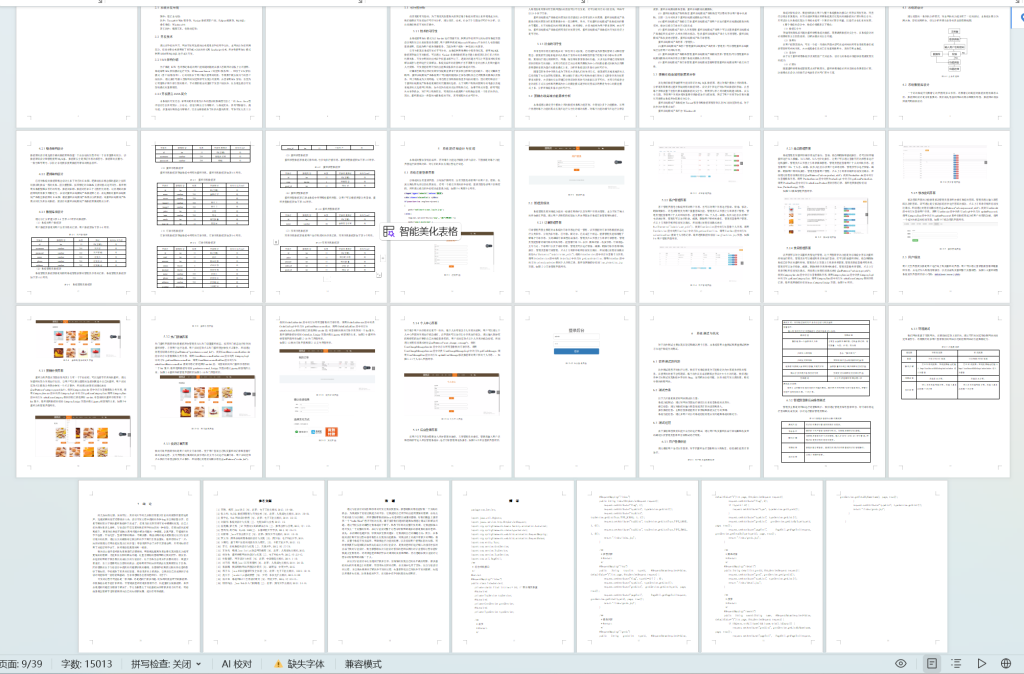Open the 拼写检查: 关闭 dropdown
This screenshot has height=674, width=1024.
[166, 664]
